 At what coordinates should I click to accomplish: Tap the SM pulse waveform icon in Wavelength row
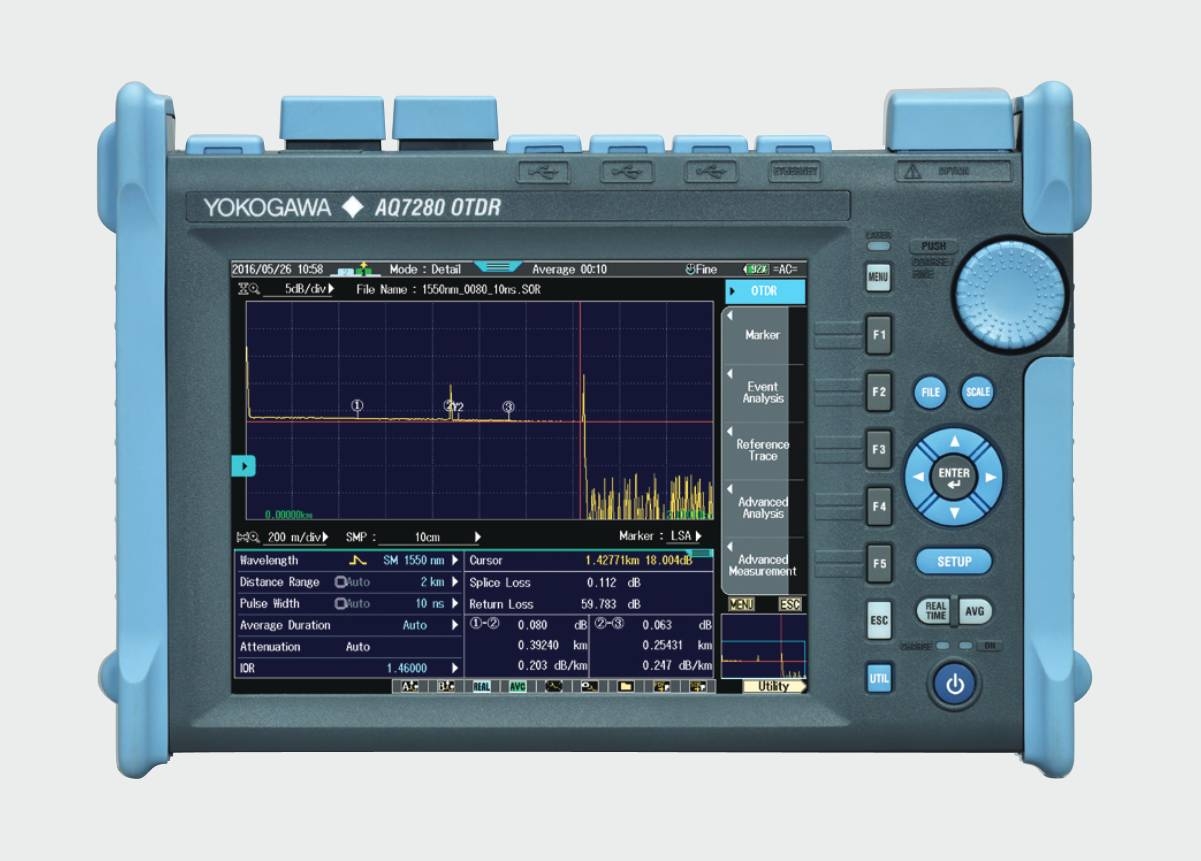(359, 561)
